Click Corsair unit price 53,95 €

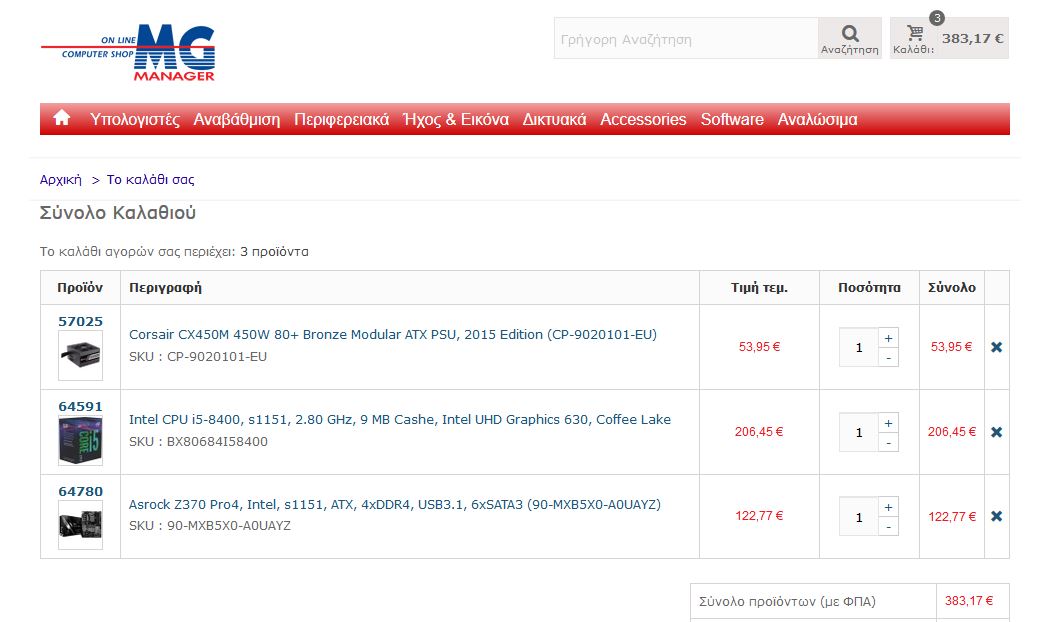[759, 347]
